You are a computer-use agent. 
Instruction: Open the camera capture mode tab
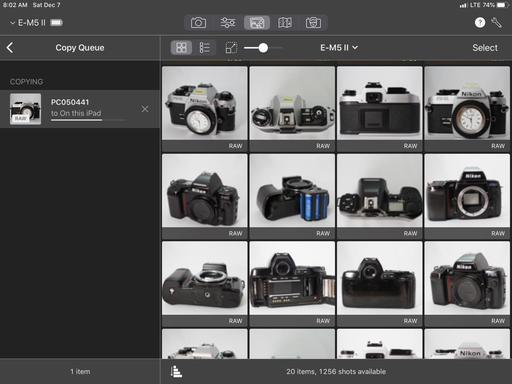pos(198,23)
